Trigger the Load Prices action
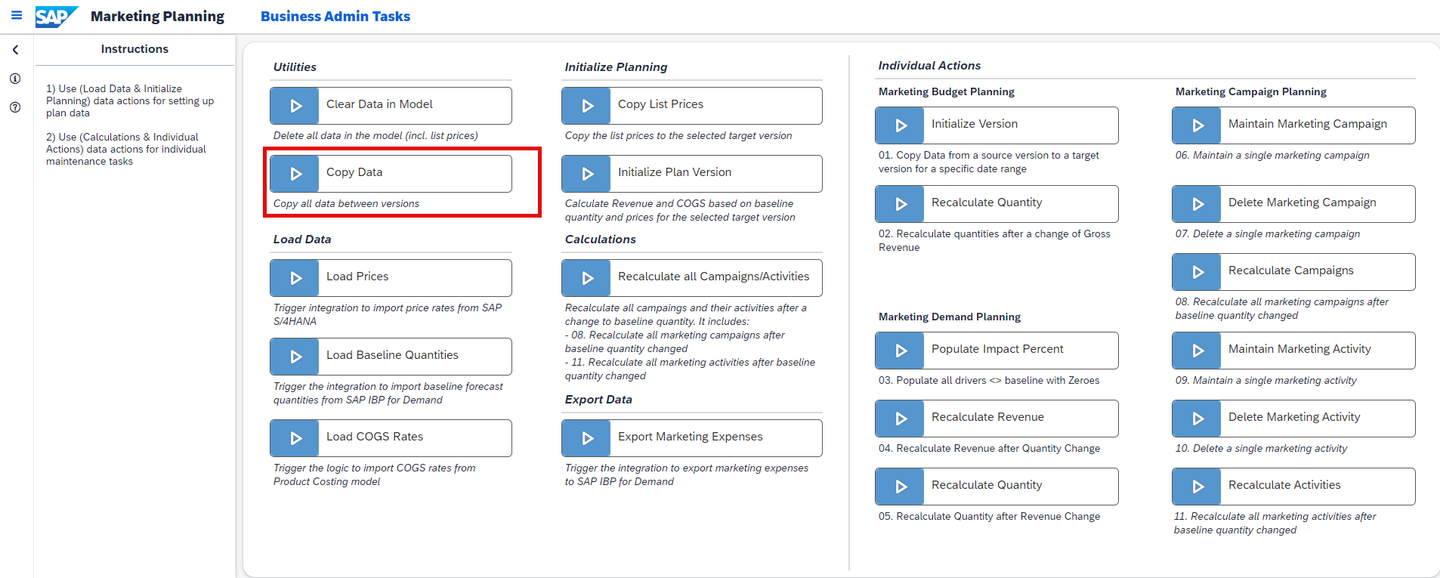1440x578 pixels. (x=391, y=277)
